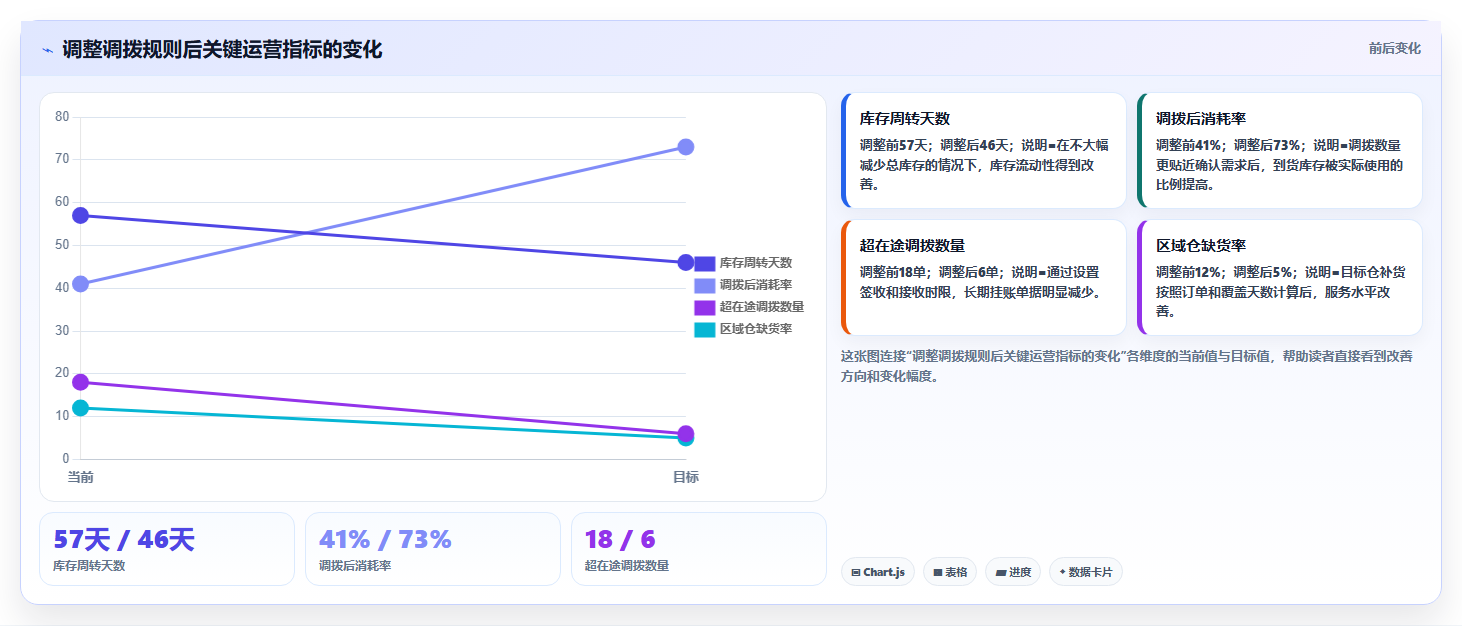Click the description starting 这张图连接
1462x626 pixels.
click(1126, 366)
